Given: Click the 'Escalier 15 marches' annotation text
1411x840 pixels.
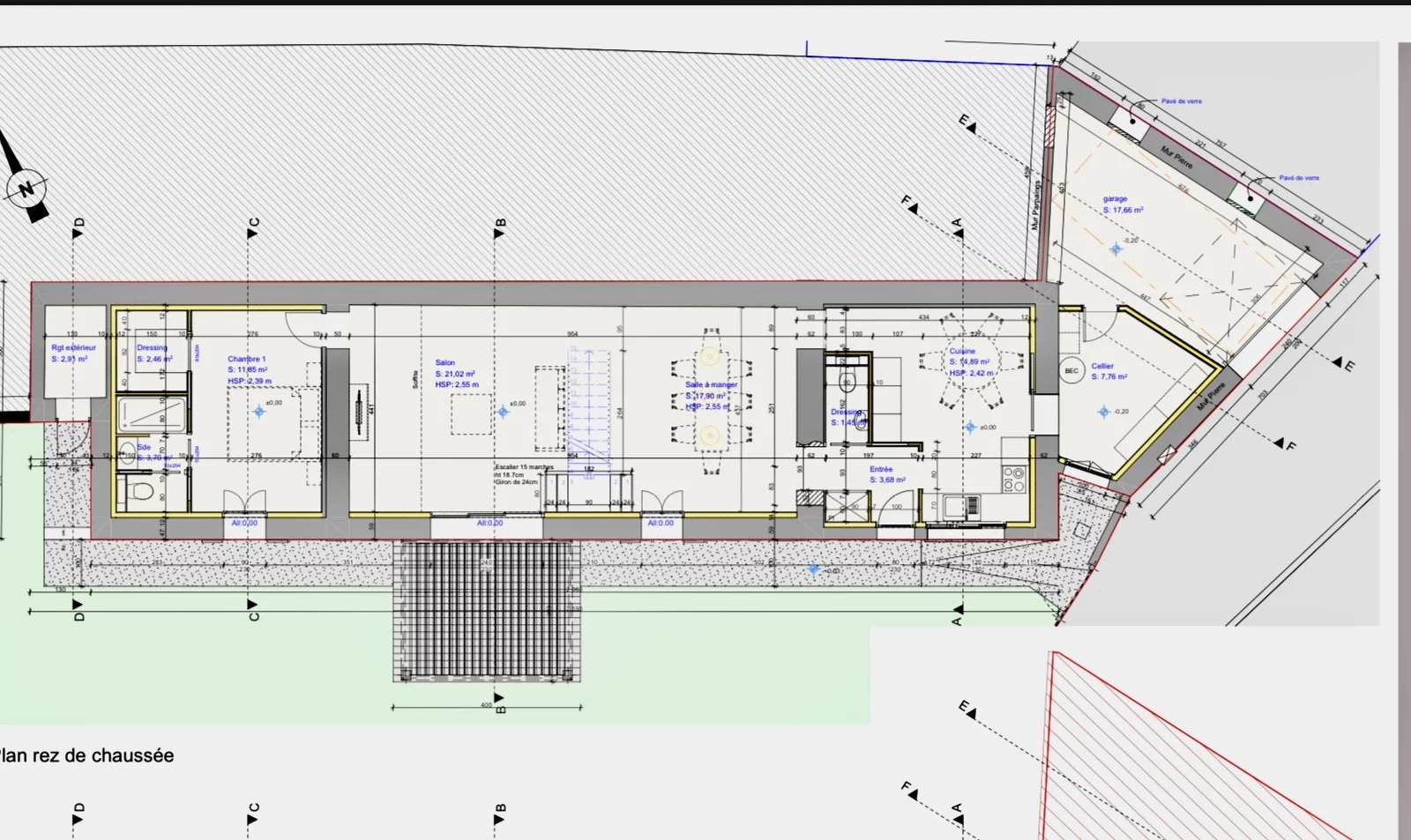Looking at the screenshot, I should [x=524, y=467].
